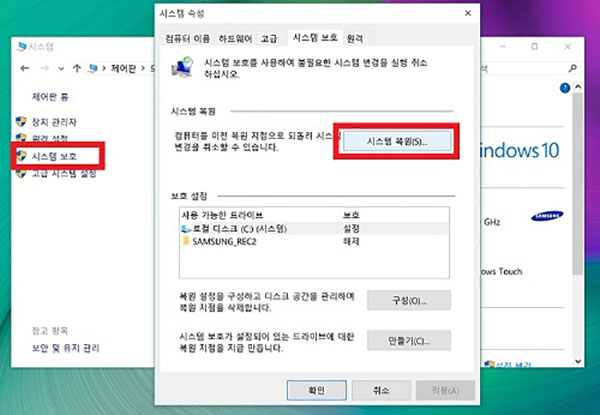Click 만들기(C)... to create restore point

[409, 340]
